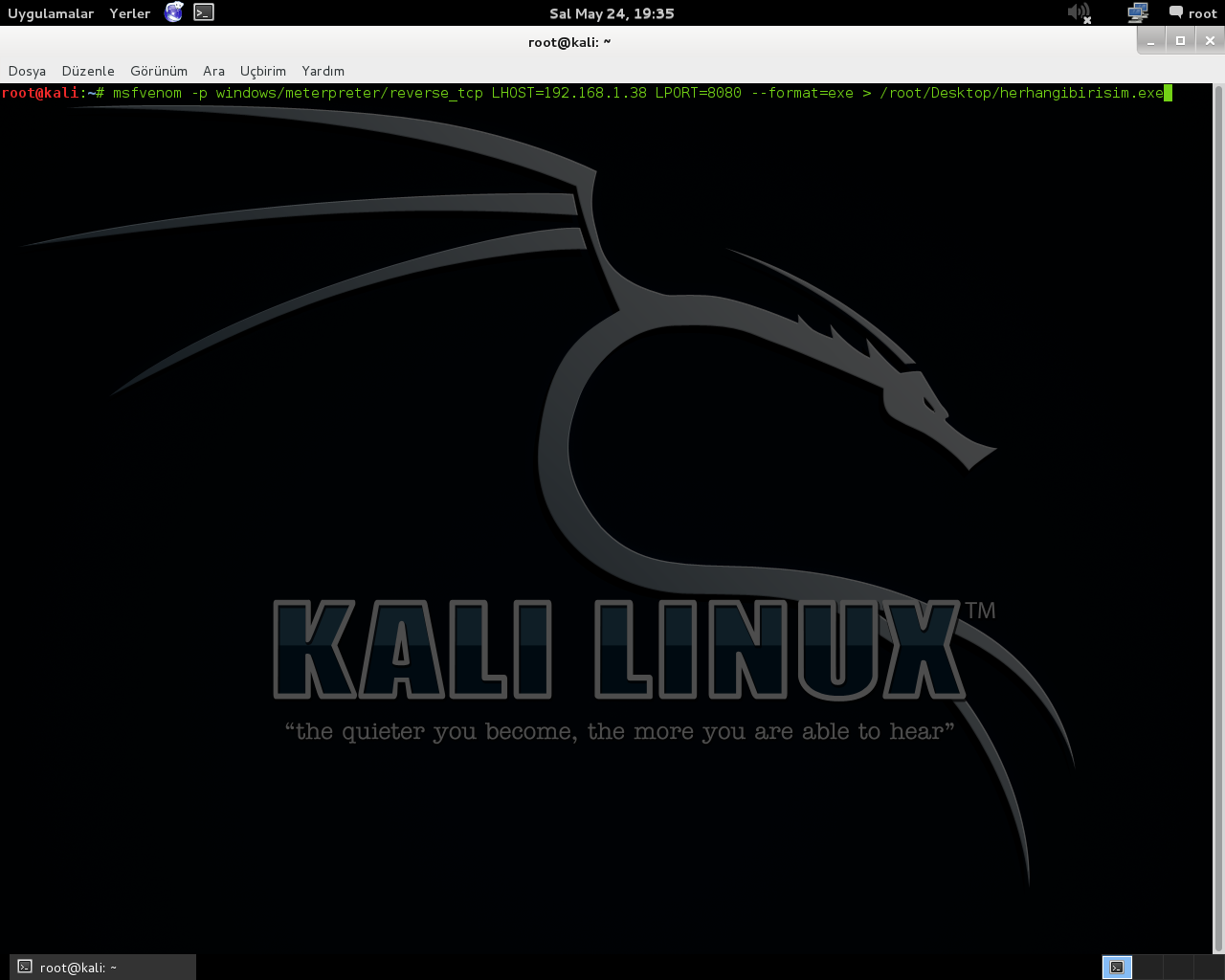Open the Yerler places menu
This screenshot has width=1225, height=980.
pos(130,13)
